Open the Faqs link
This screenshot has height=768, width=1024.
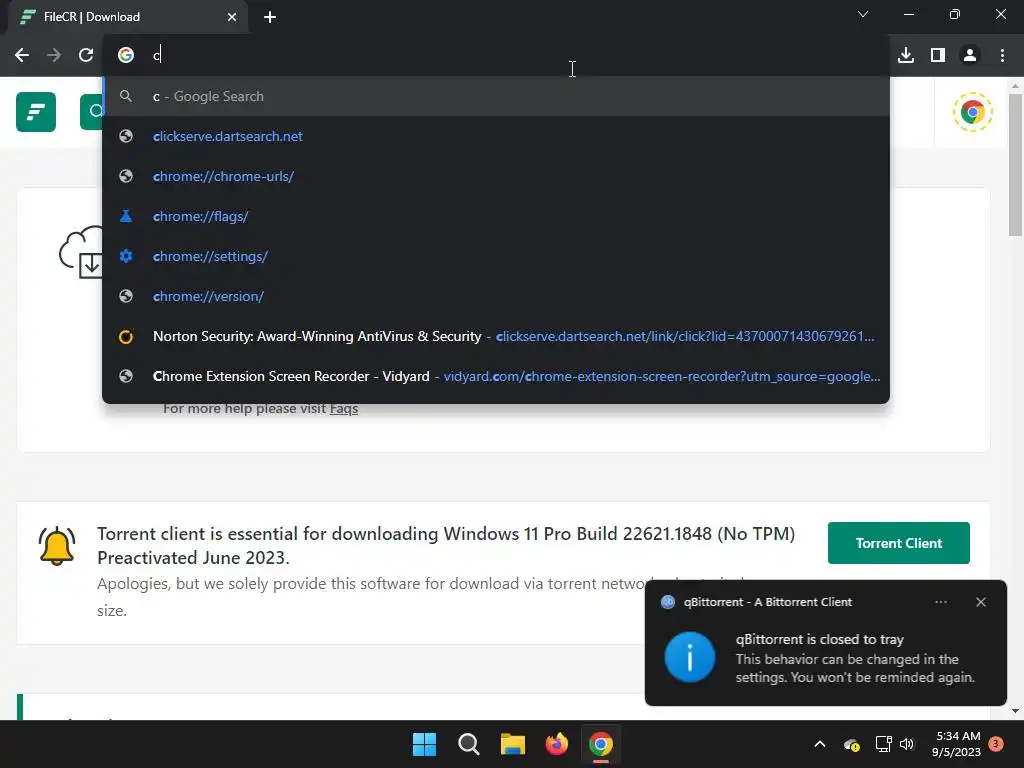coord(344,409)
